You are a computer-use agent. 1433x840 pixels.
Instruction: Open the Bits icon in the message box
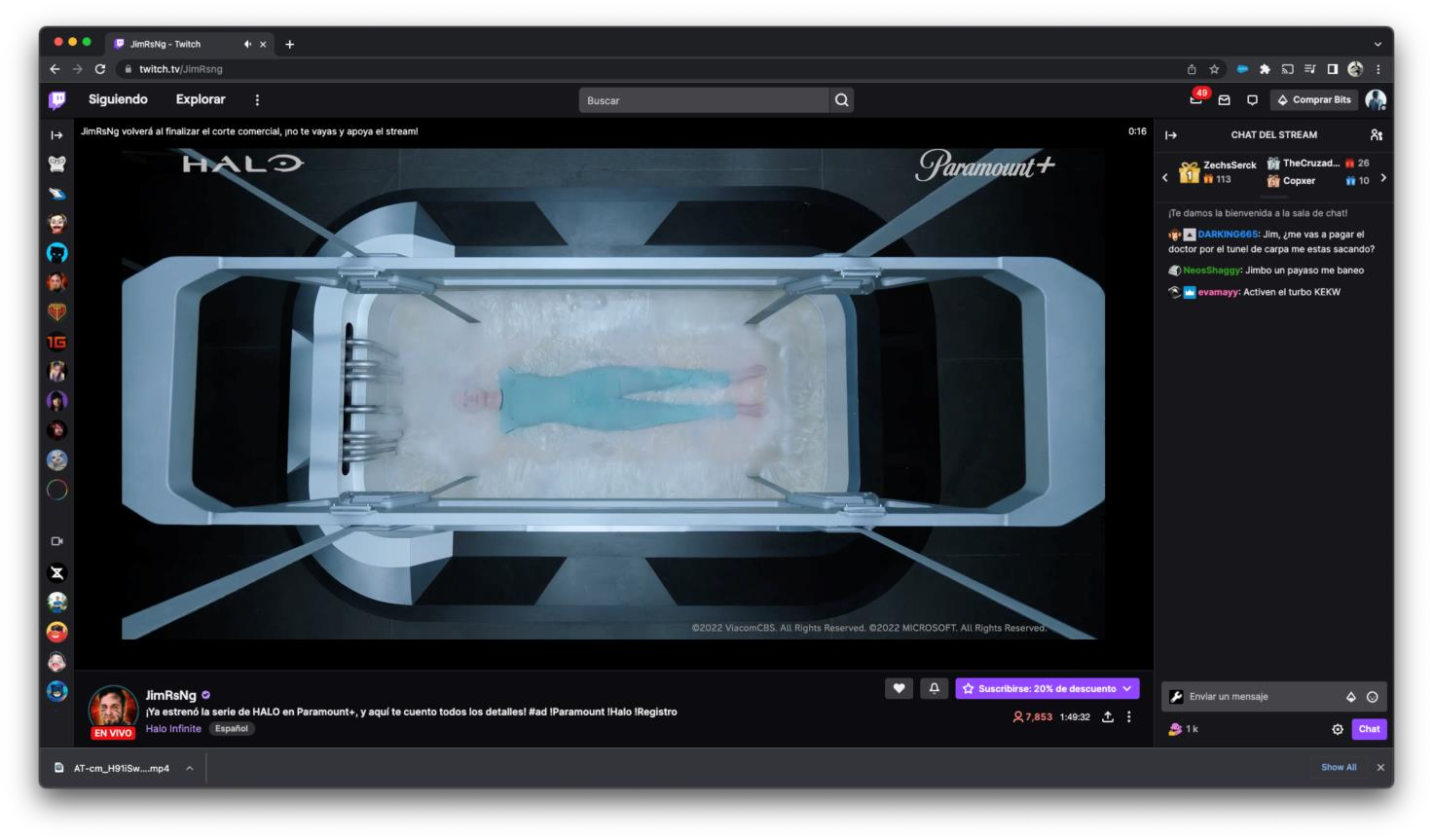point(1351,697)
